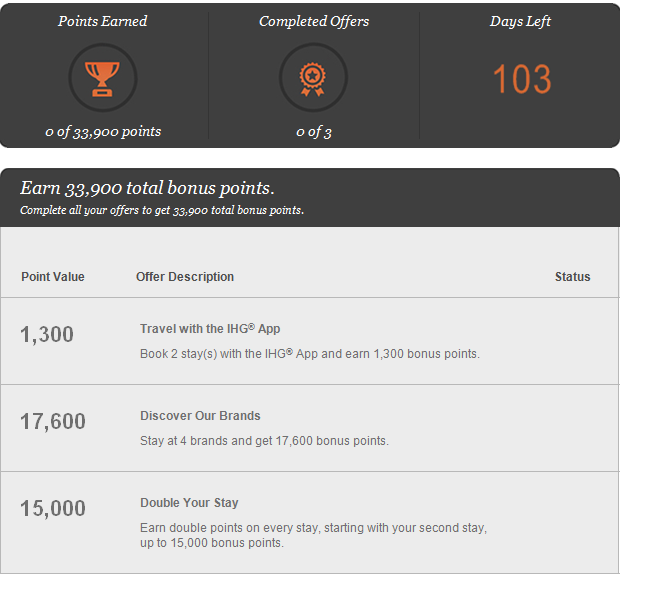648x601 pixels.
Task: Select the 1,300 point value
Action: pos(47,335)
